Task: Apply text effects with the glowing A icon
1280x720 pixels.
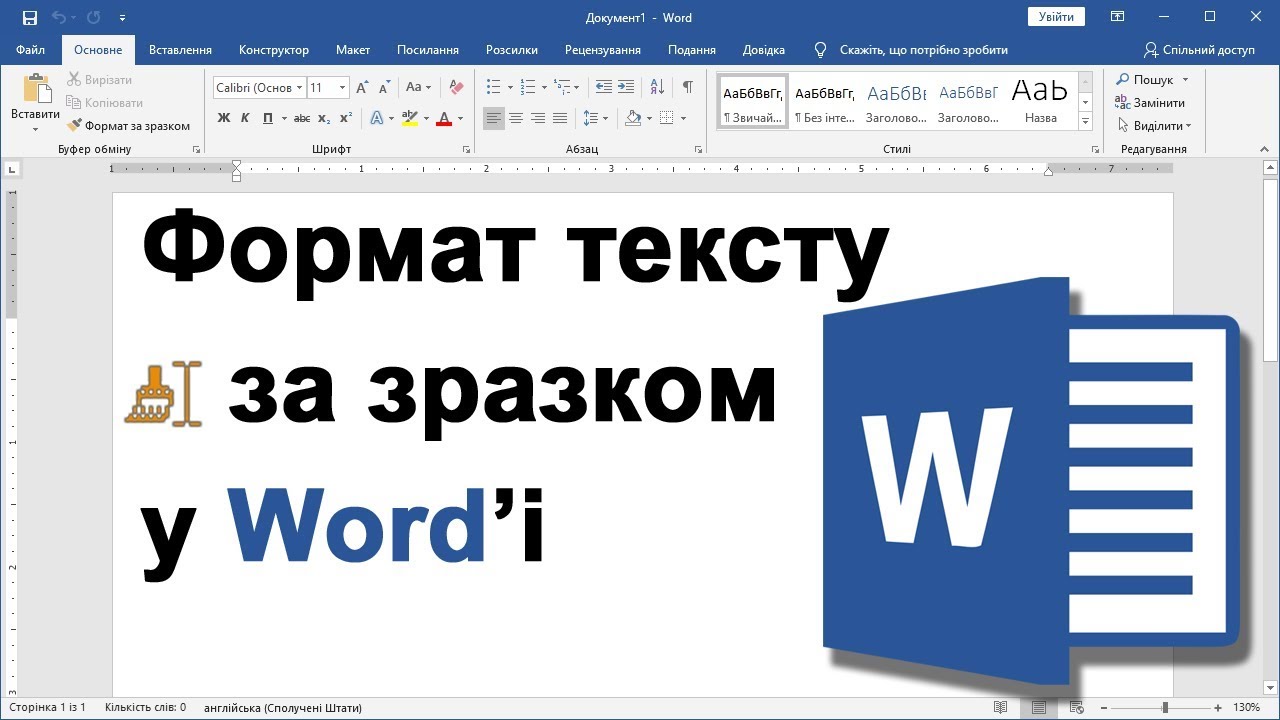Action: coord(377,118)
